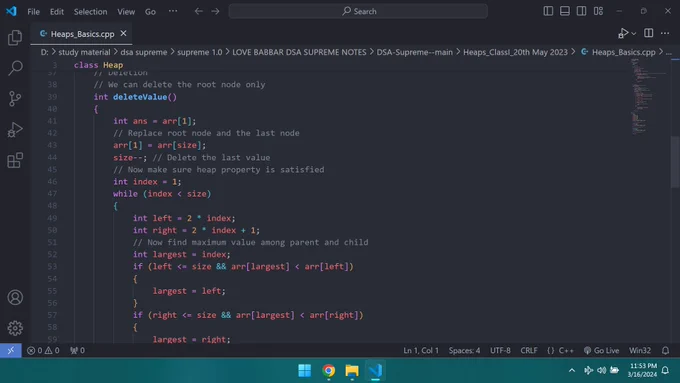Image resolution: width=680 pixels, height=383 pixels.
Task: Start the Go Live server
Action: [601, 350]
